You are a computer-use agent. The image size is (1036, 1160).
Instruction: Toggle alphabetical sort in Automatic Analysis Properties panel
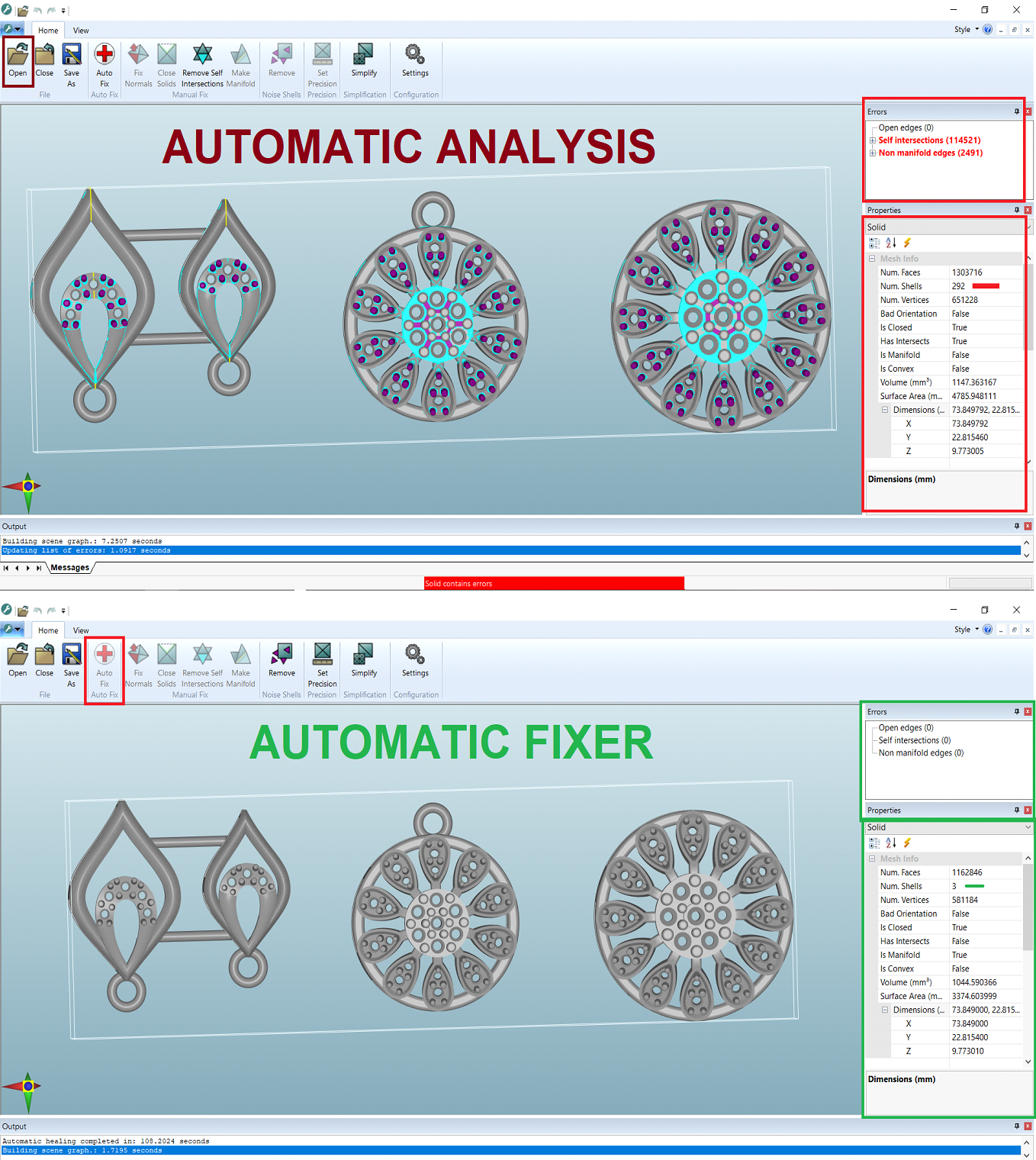tap(891, 243)
